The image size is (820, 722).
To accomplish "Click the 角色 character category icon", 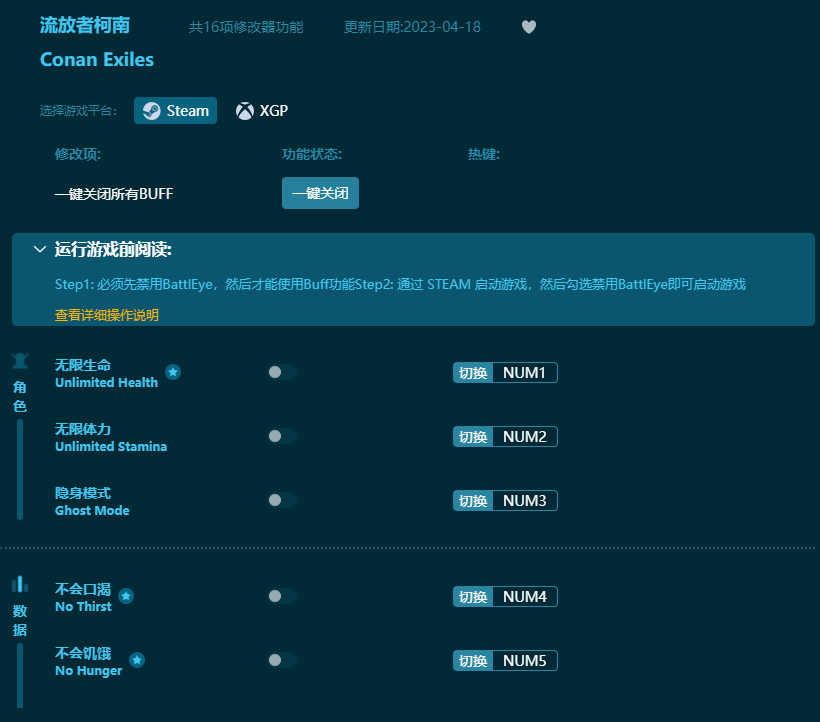I will tap(20, 361).
